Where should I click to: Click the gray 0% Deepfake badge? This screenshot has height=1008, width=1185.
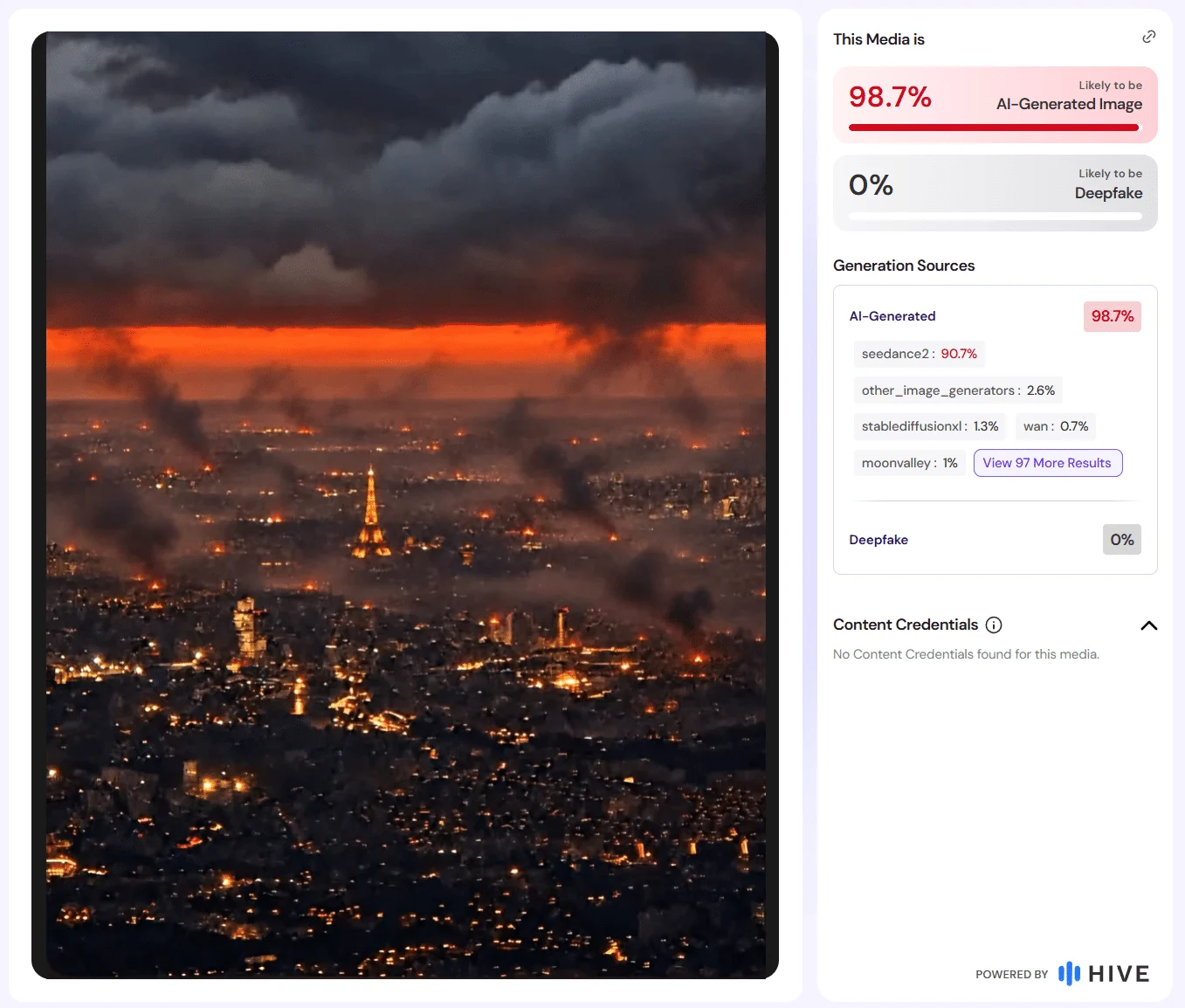point(1122,540)
